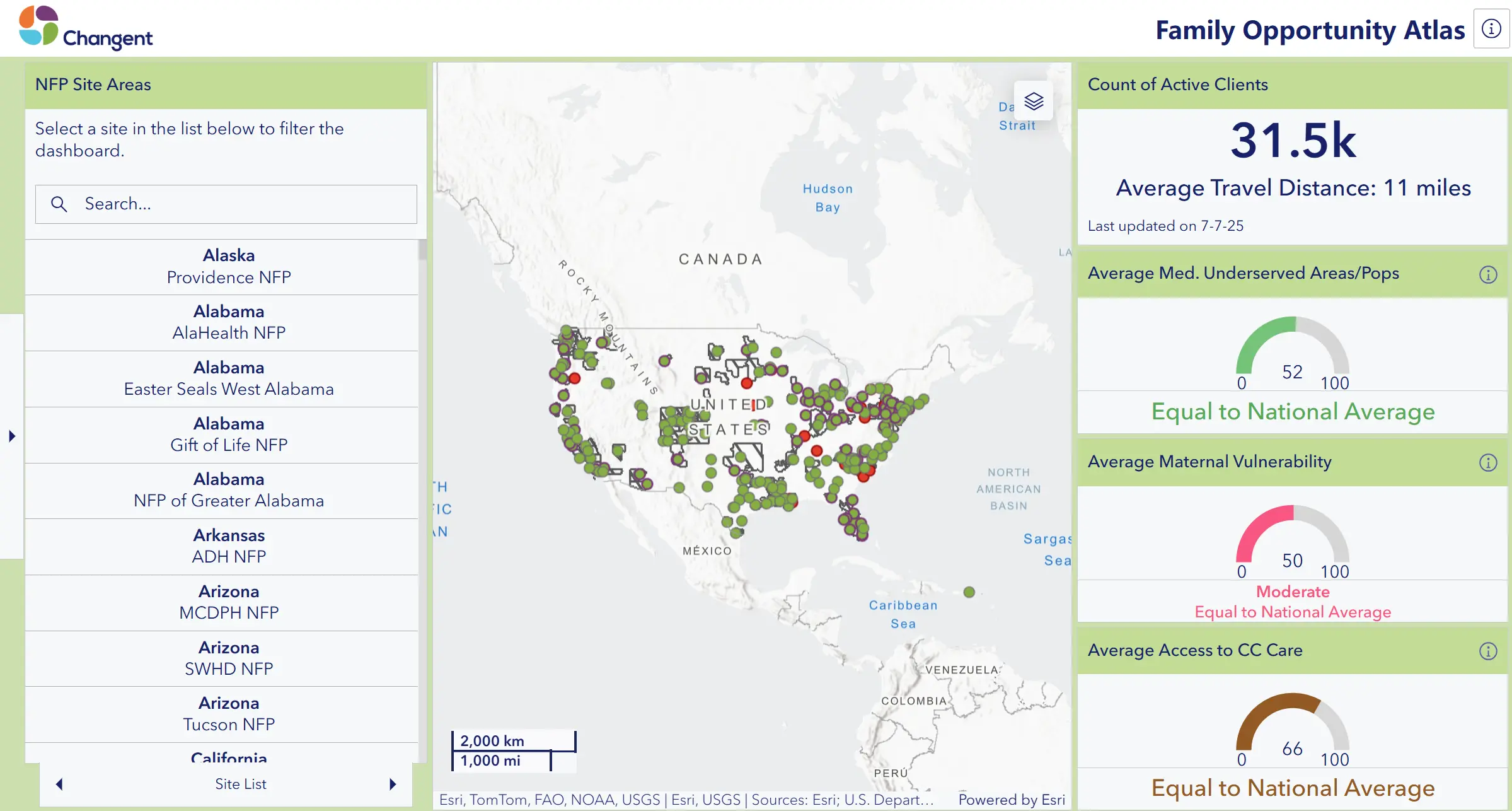Expand the collapsed left side panel
Viewport: 1512px width, 811px height.
click(x=13, y=435)
